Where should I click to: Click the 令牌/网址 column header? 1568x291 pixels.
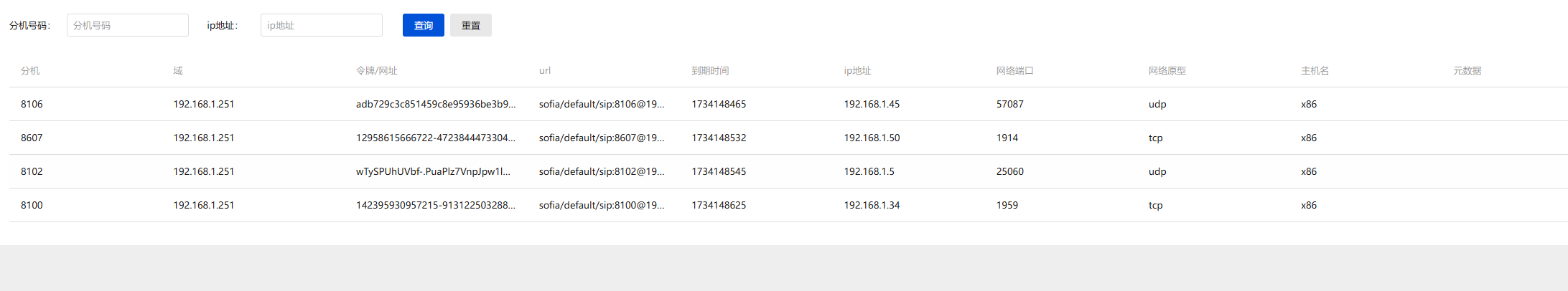[x=376, y=70]
